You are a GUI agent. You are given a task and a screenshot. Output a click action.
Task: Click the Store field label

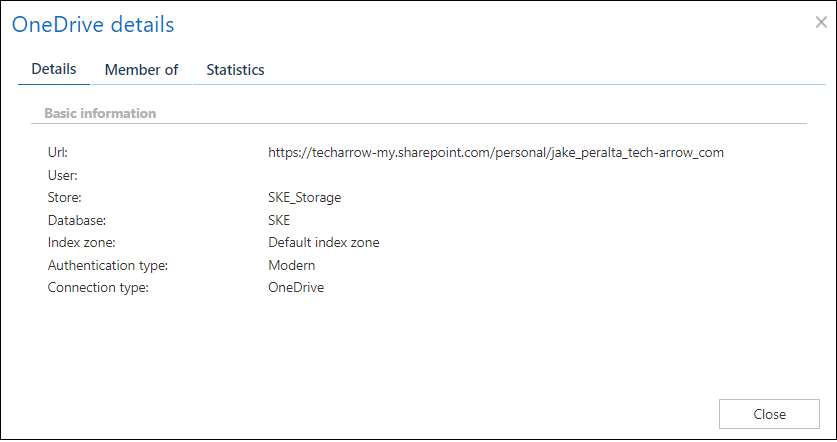(64, 198)
